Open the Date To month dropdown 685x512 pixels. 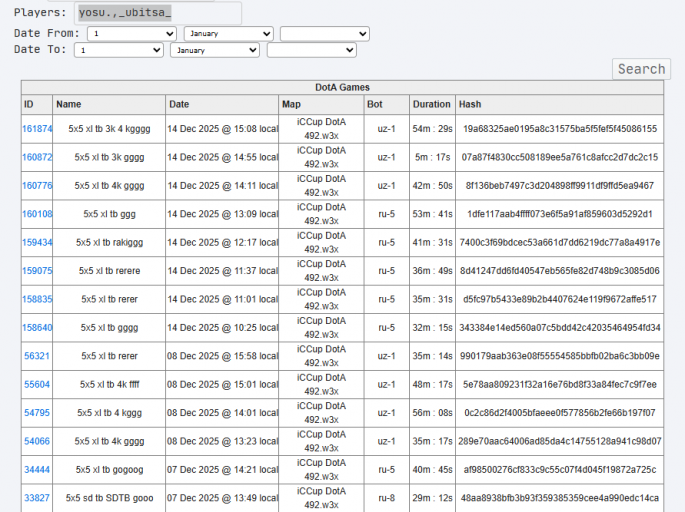tap(215, 50)
